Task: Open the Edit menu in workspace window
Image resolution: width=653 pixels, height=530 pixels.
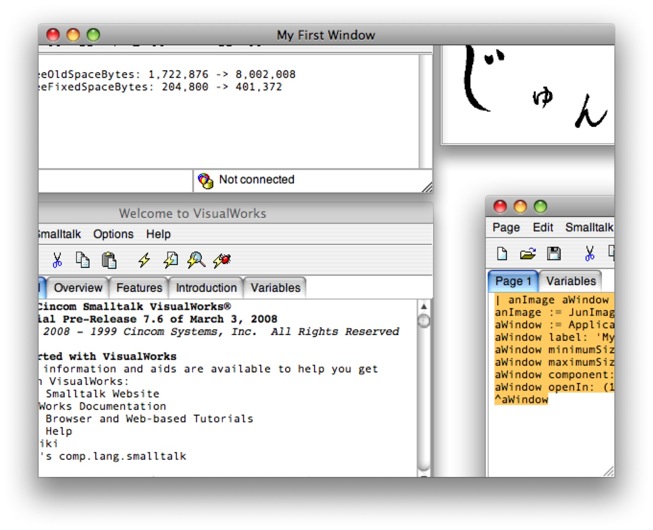Action: point(543,227)
